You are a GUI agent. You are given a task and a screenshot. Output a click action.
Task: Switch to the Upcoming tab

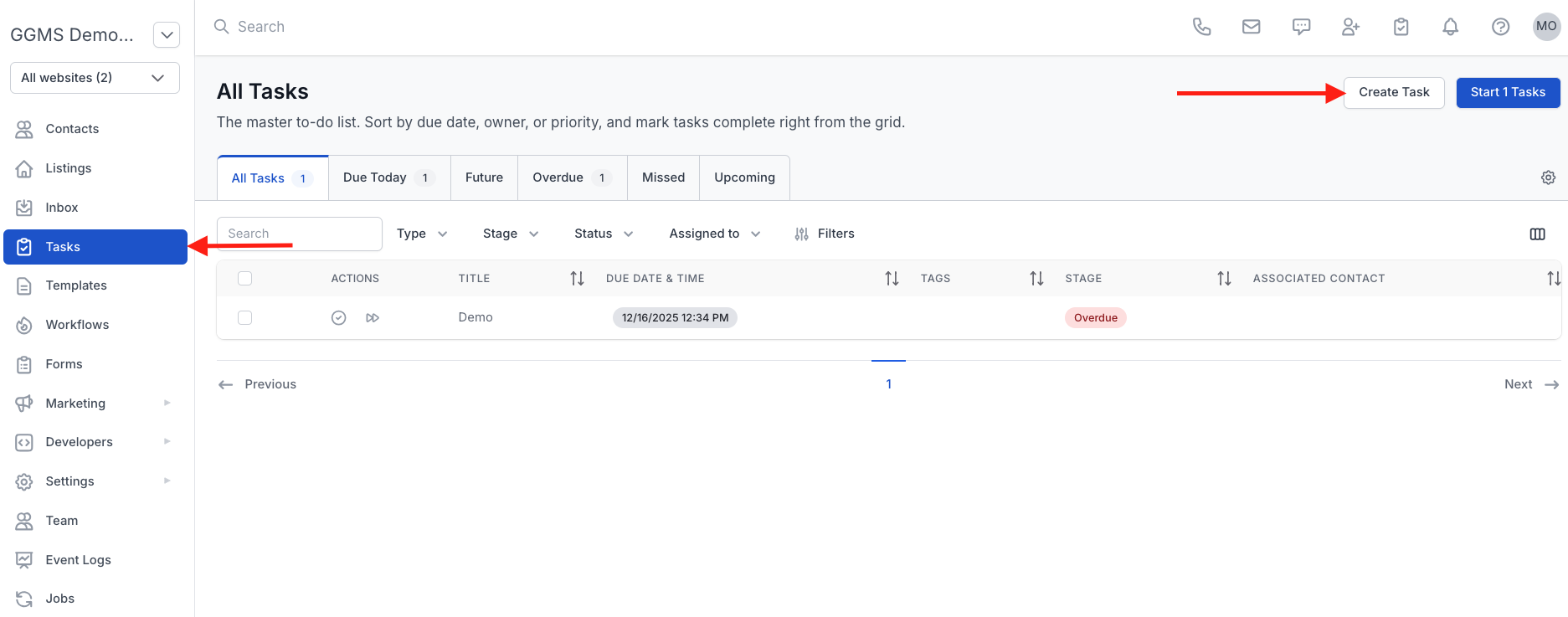744,177
